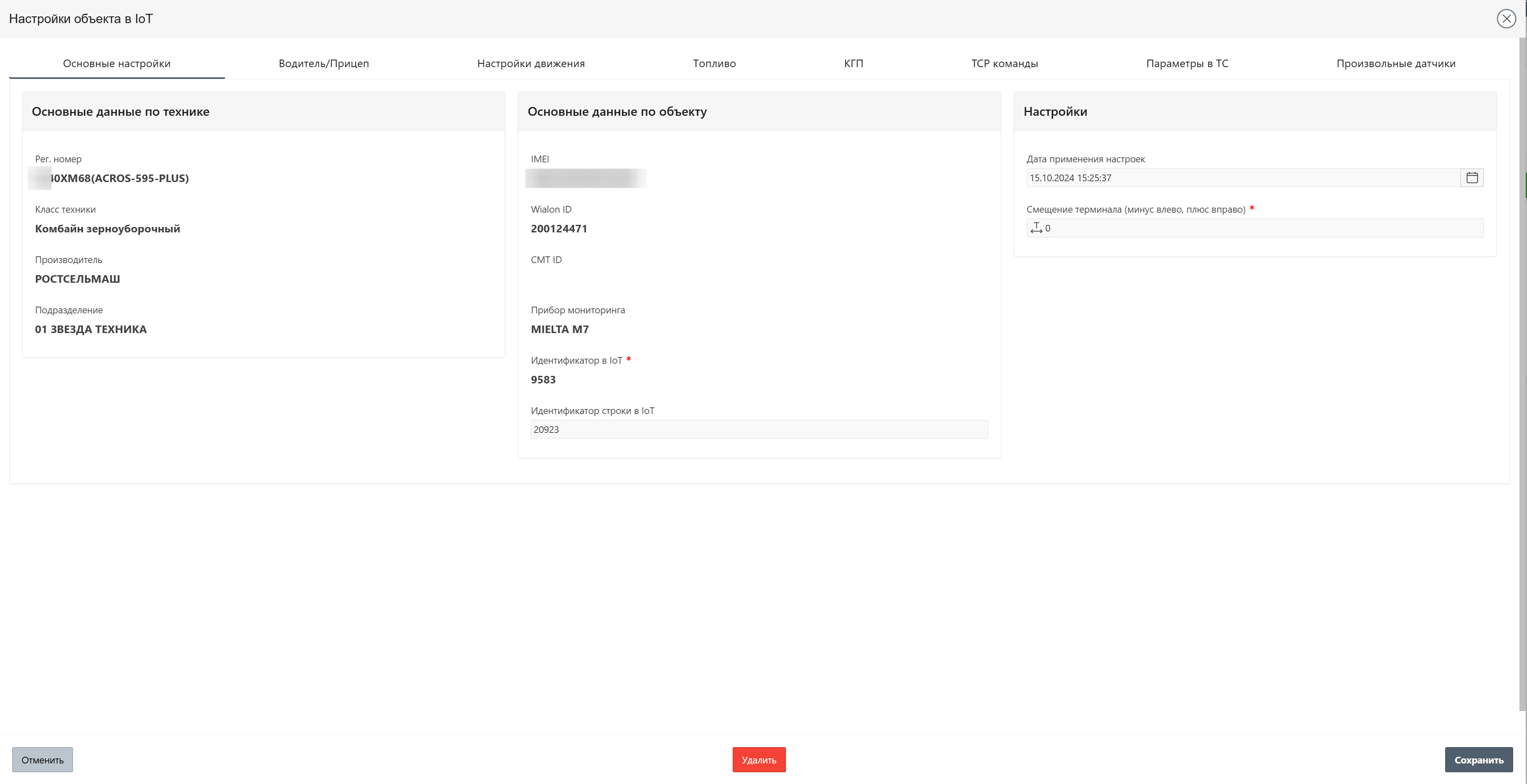Go to the Топливо tab
This screenshot has width=1527, height=784.
714,63
